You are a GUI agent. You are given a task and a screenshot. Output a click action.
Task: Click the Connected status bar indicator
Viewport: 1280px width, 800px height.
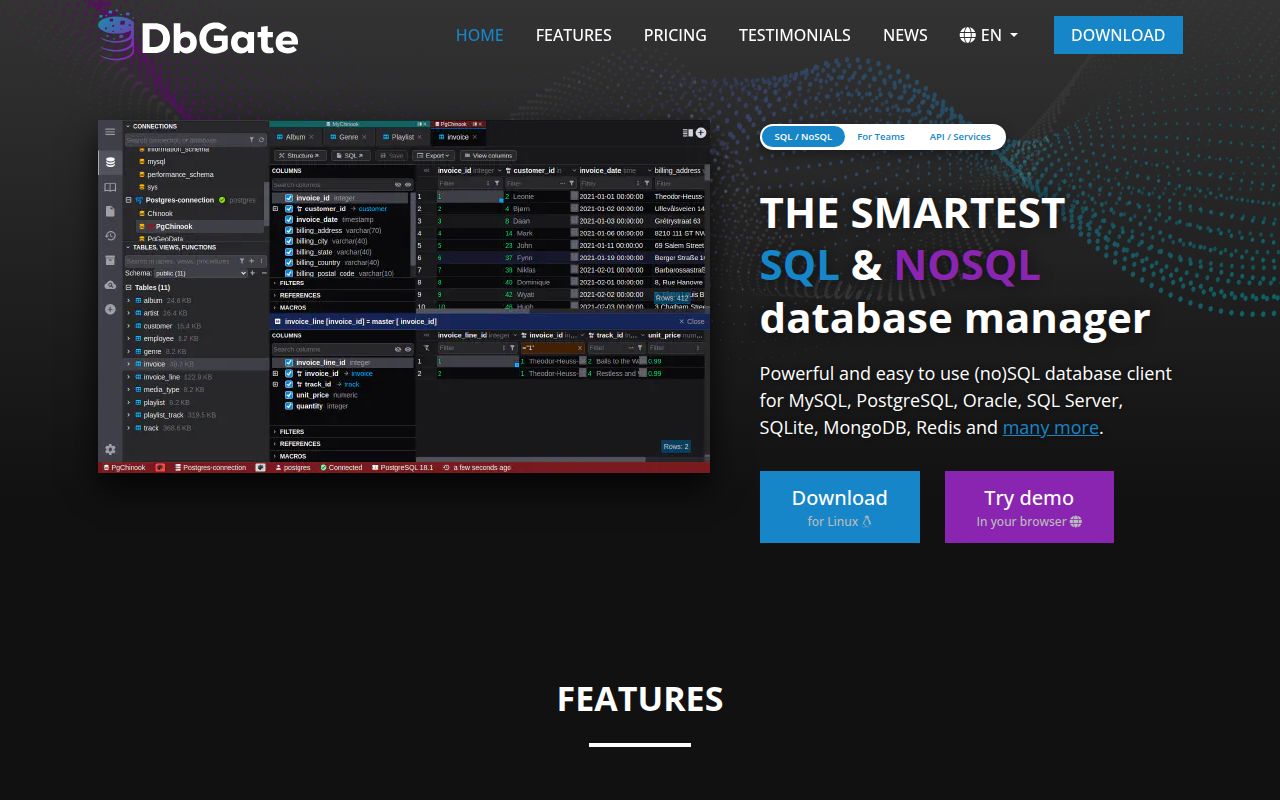click(x=341, y=468)
